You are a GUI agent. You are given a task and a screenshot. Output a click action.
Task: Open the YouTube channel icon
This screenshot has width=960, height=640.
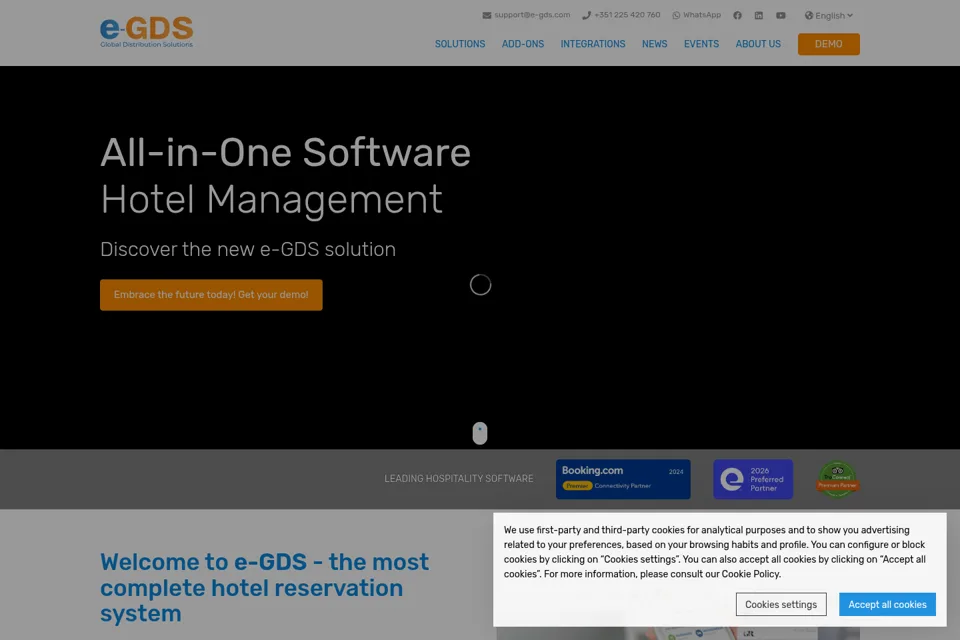pyautogui.click(x=781, y=15)
